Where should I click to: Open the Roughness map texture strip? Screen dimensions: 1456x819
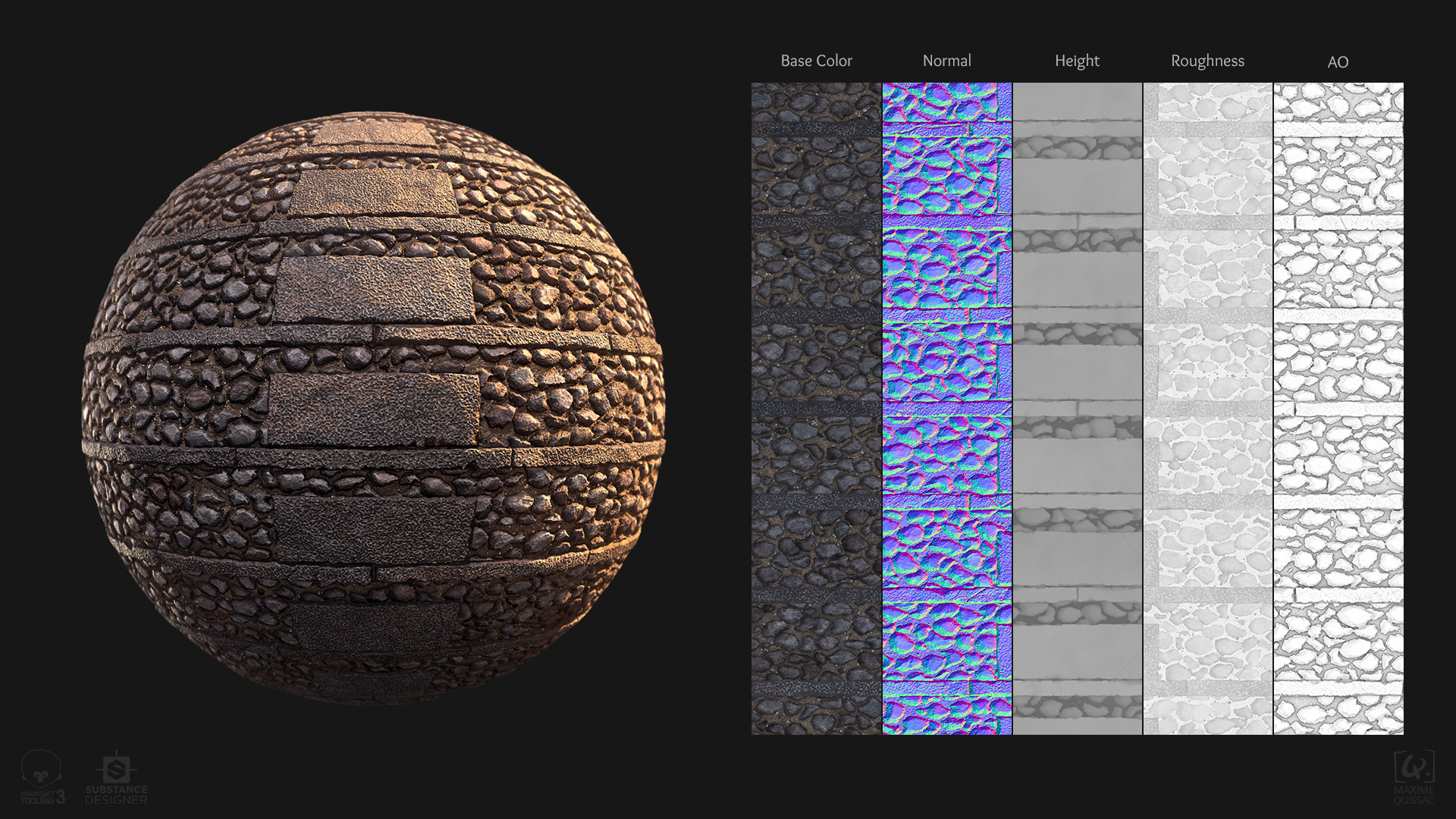click(1207, 408)
